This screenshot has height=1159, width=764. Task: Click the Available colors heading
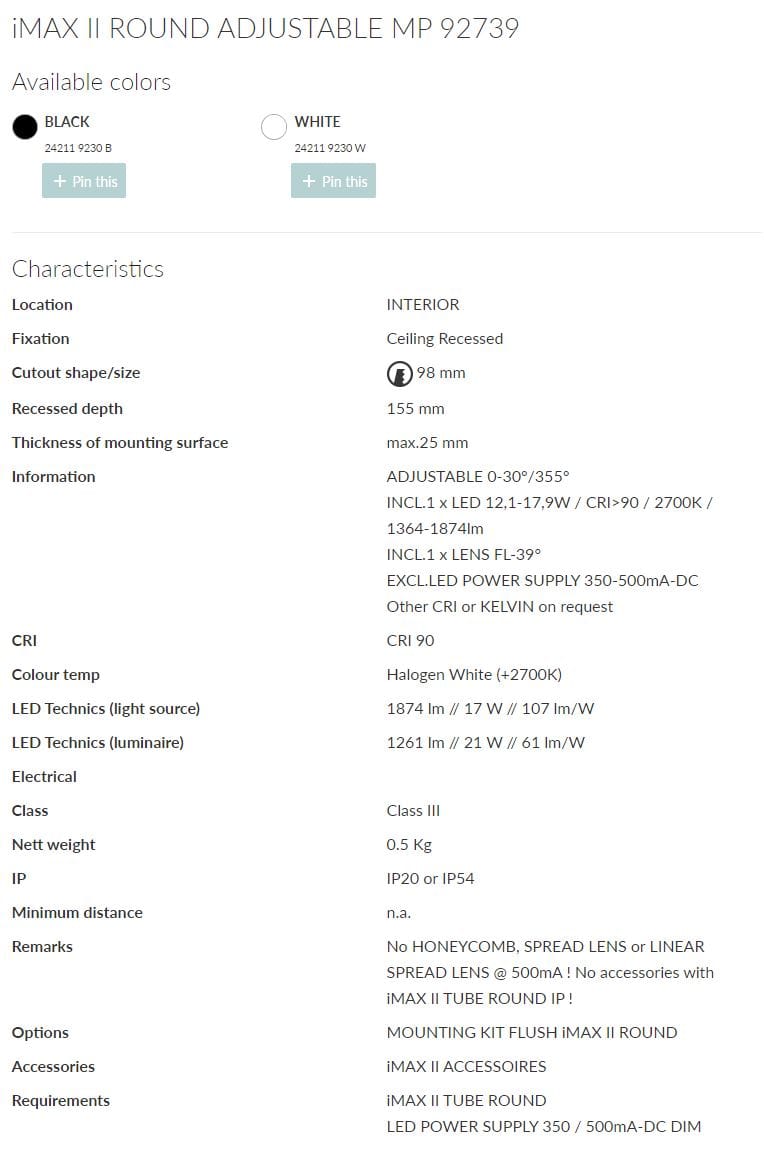pyautogui.click(x=91, y=82)
